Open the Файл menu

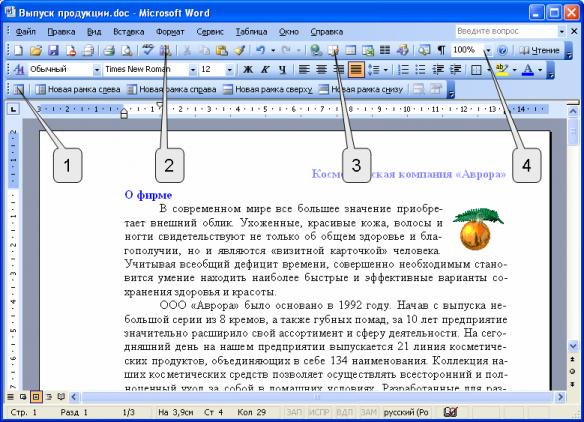click(26, 32)
